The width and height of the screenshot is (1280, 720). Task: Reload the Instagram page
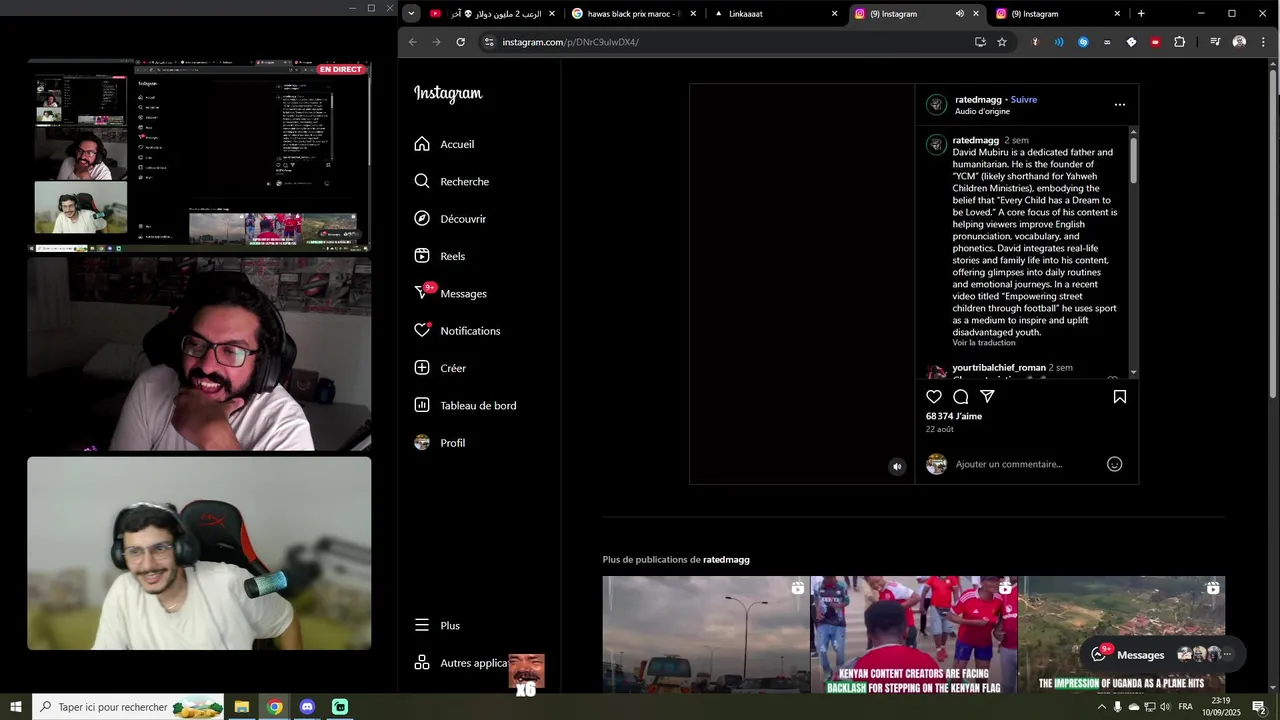click(x=460, y=42)
